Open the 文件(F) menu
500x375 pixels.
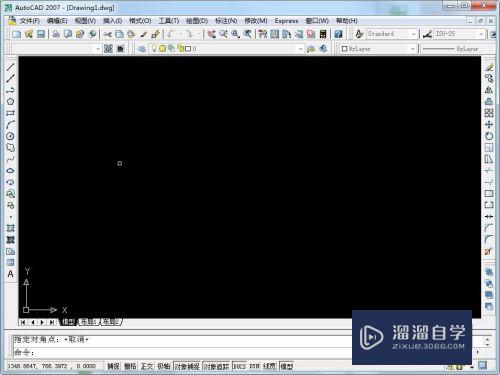pyautogui.click(x=29, y=21)
